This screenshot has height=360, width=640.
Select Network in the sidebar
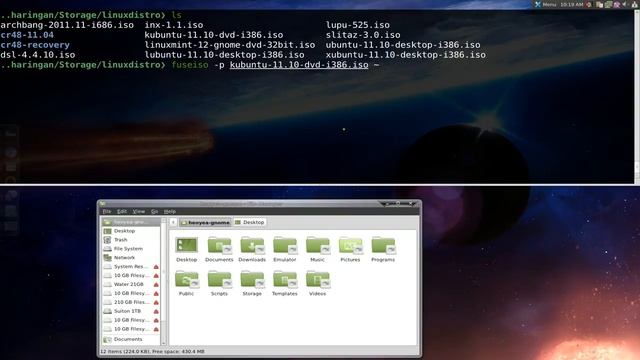click(x=131, y=258)
